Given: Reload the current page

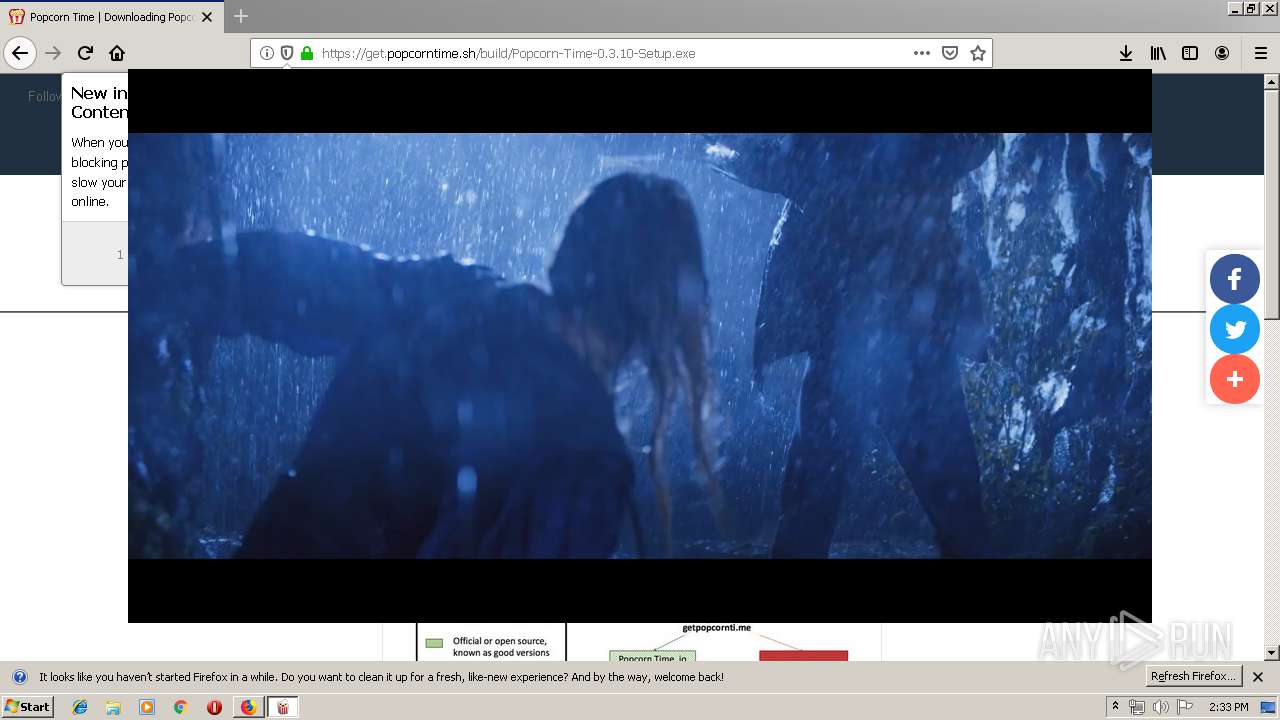Looking at the screenshot, I should 85,53.
